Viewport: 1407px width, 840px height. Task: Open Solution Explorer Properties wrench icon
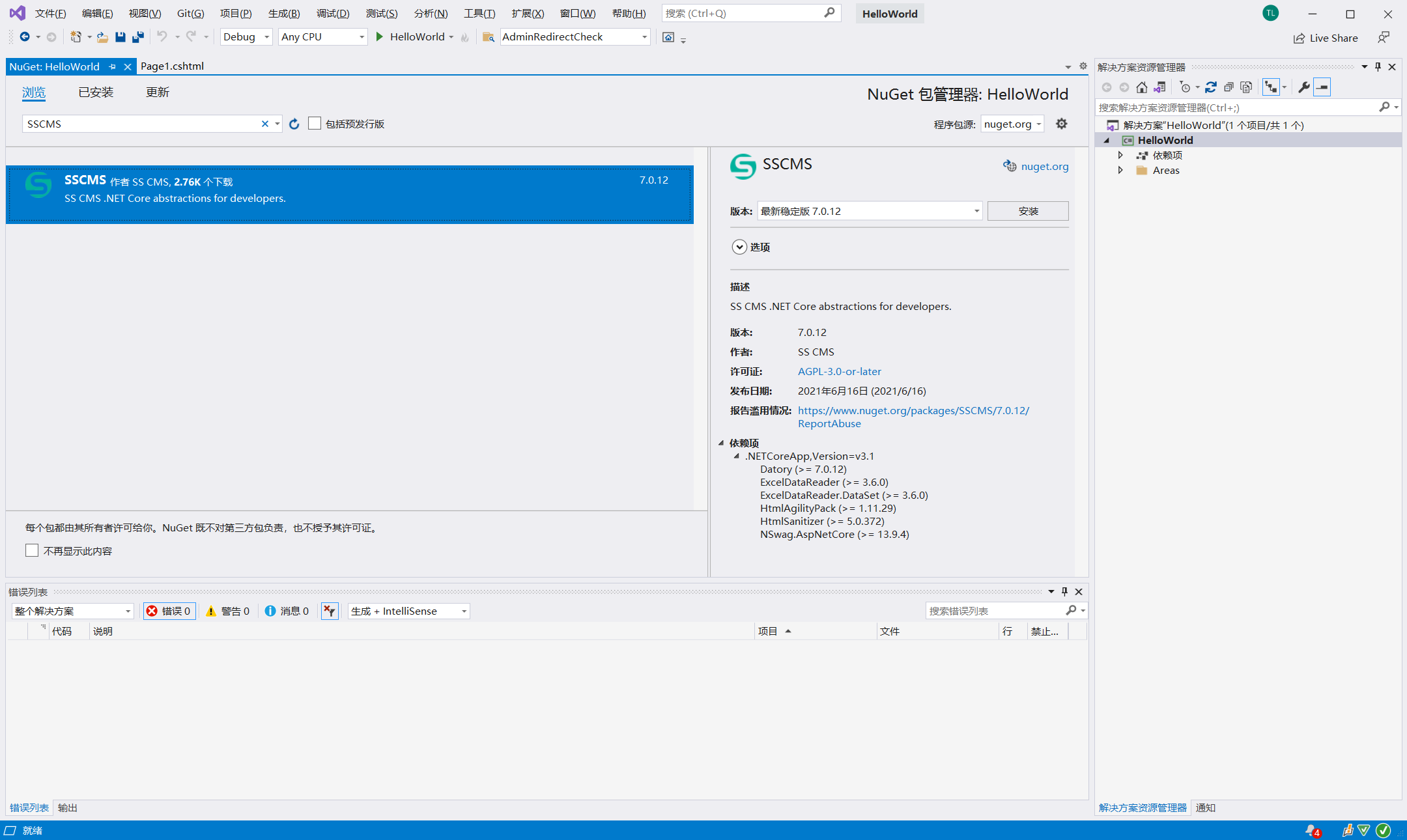[1303, 87]
